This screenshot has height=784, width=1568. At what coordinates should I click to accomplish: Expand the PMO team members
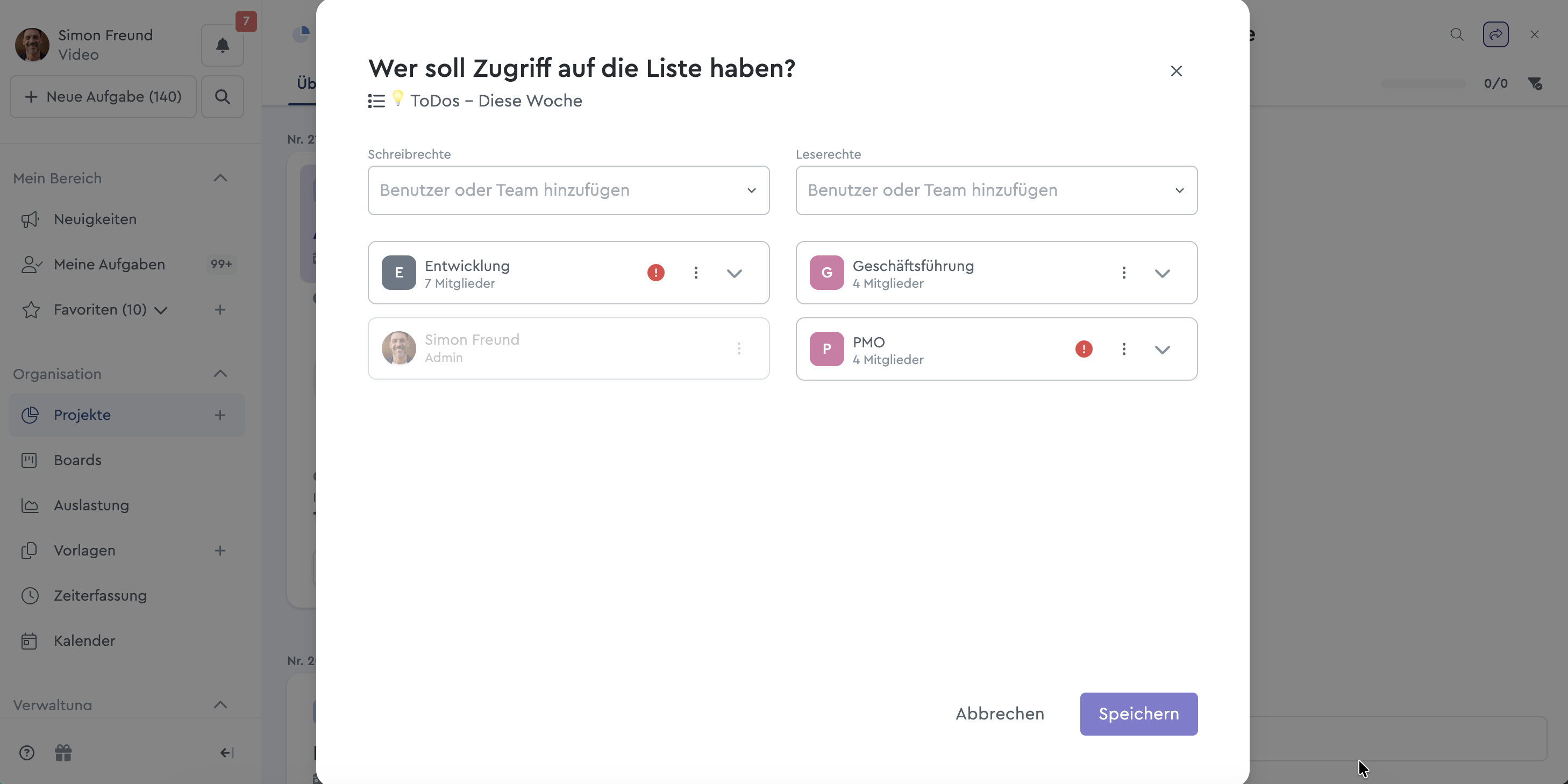click(1162, 350)
